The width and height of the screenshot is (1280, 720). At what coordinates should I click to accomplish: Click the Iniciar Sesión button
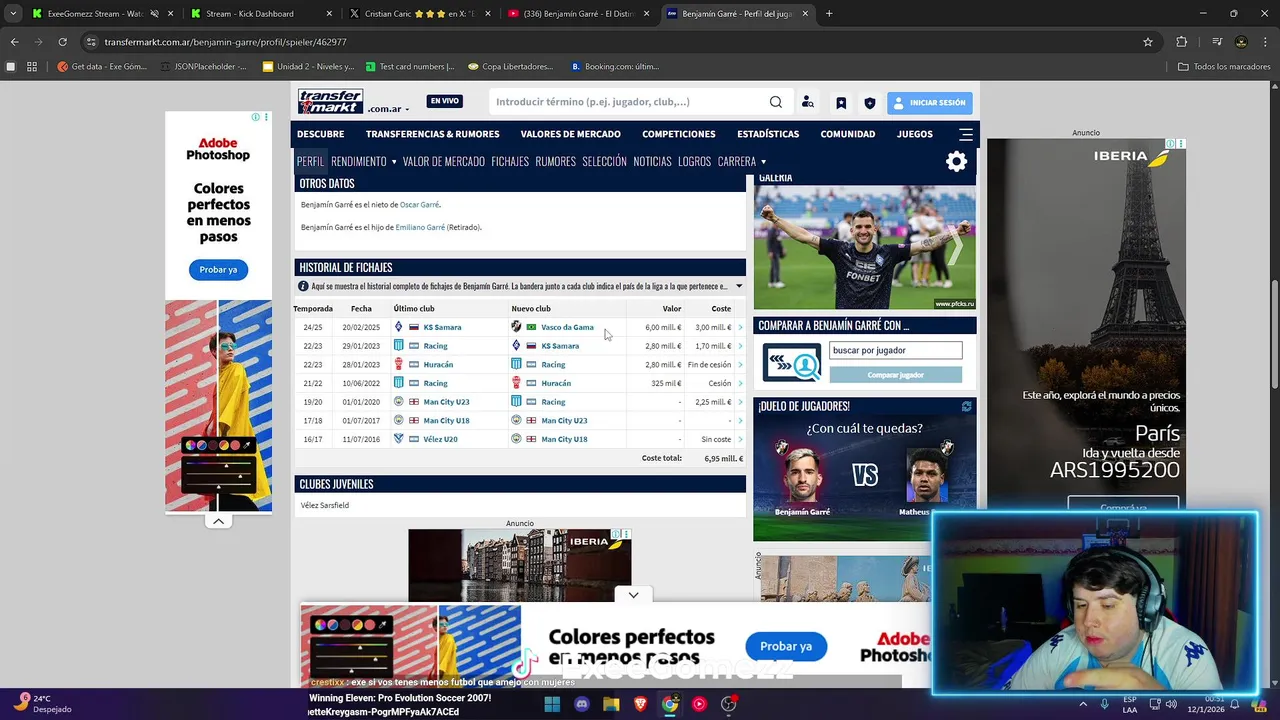[x=929, y=103]
